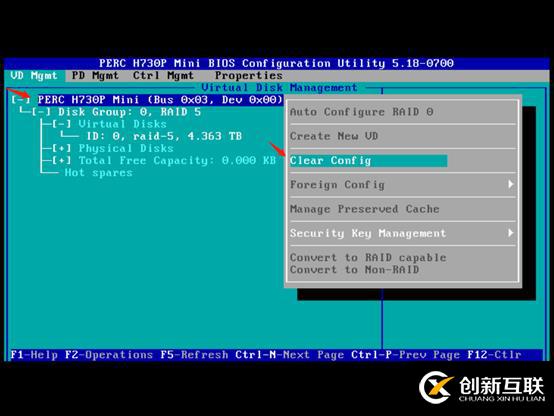Open the Properties tab
The image size is (554, 416).
point(249,76)
